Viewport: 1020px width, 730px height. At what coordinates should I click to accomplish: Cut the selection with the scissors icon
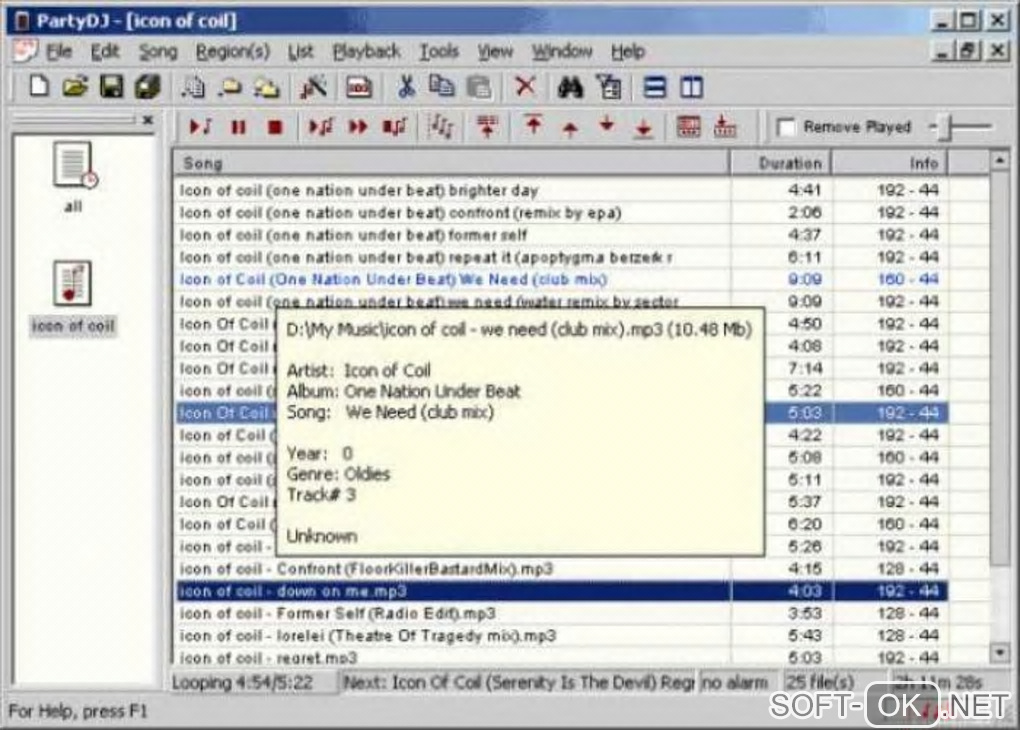pyautogui.click(x=406, y=87)
